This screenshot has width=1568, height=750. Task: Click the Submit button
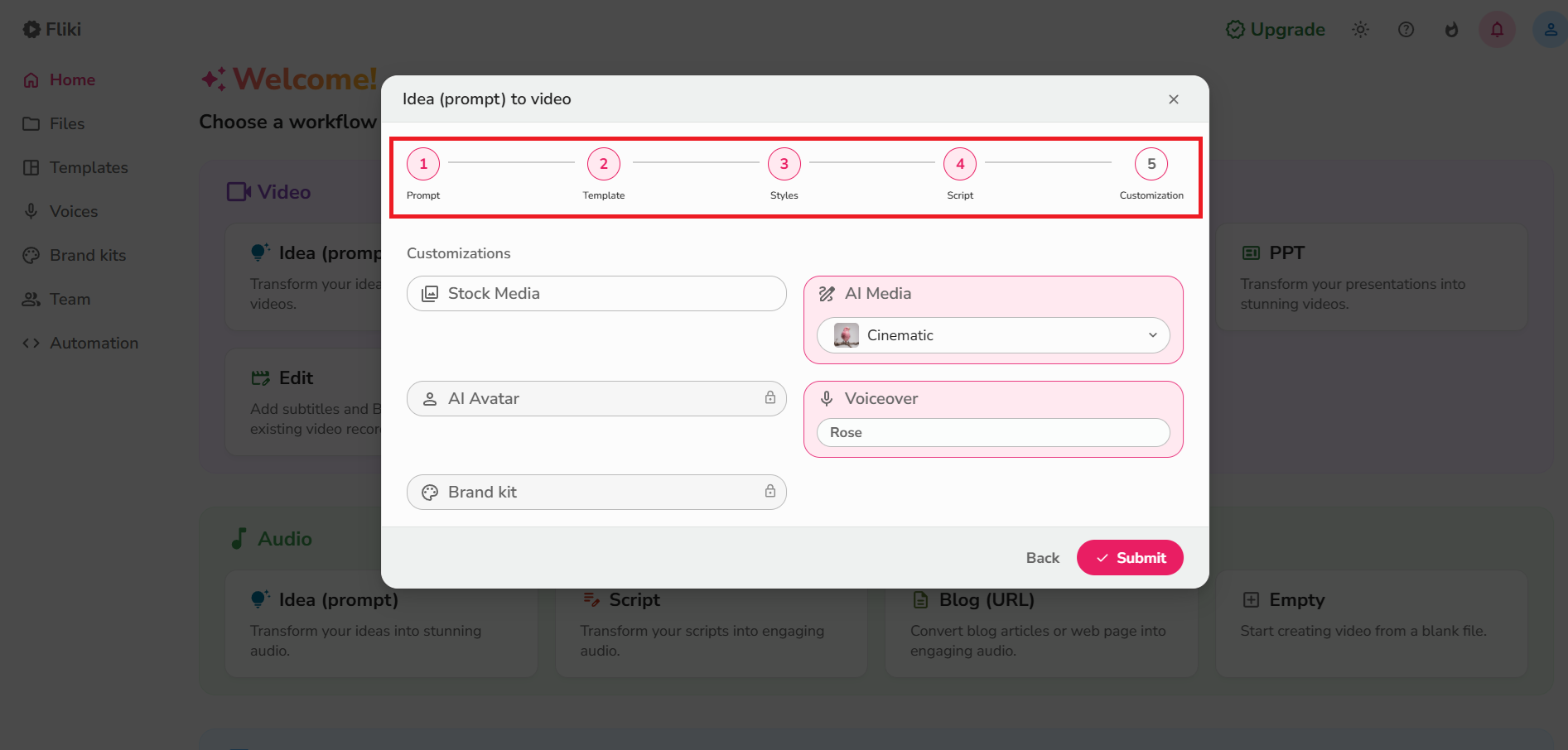click(x=1129, y=558)
